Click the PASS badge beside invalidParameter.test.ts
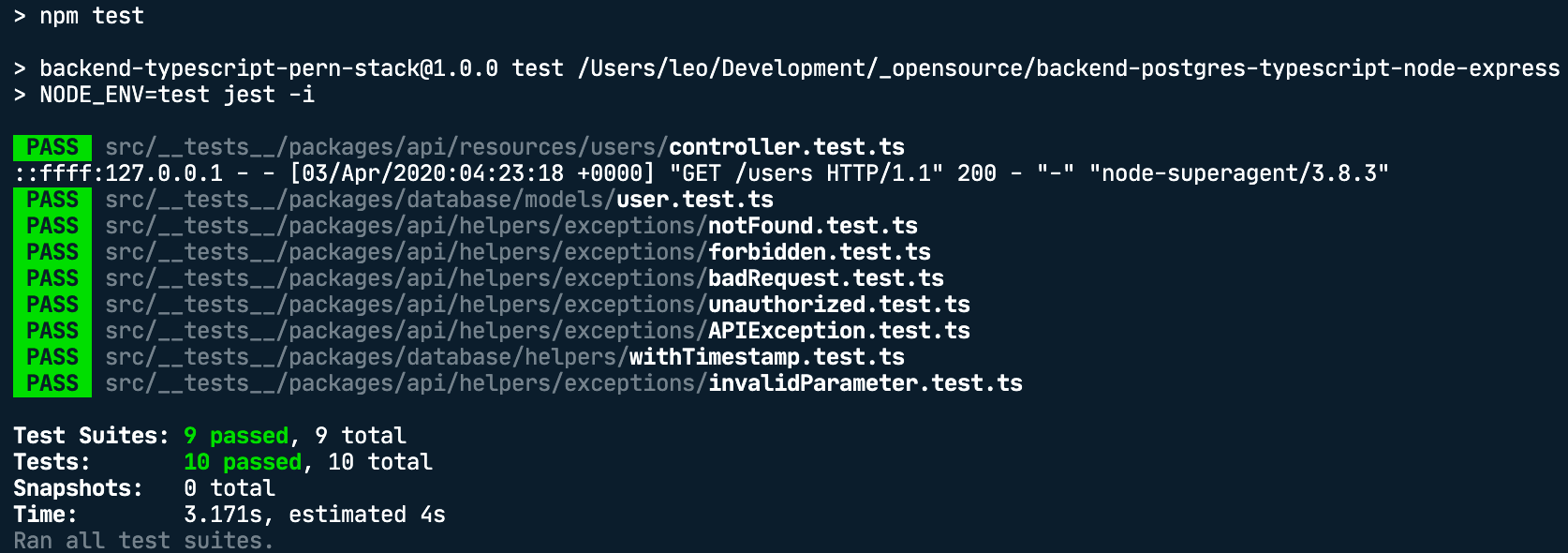1568x553 pixels. [52, 383]
